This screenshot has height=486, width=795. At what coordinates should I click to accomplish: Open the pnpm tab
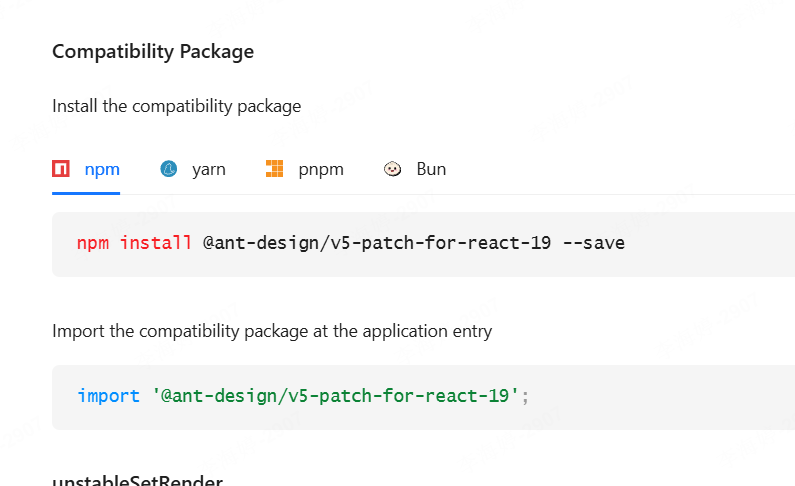point(305,169)
